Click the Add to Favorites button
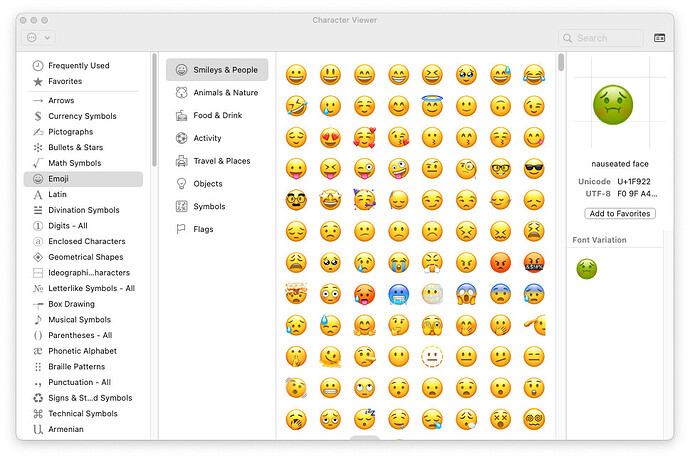This screenshot has height=459, width=690. tap(619, 214)
